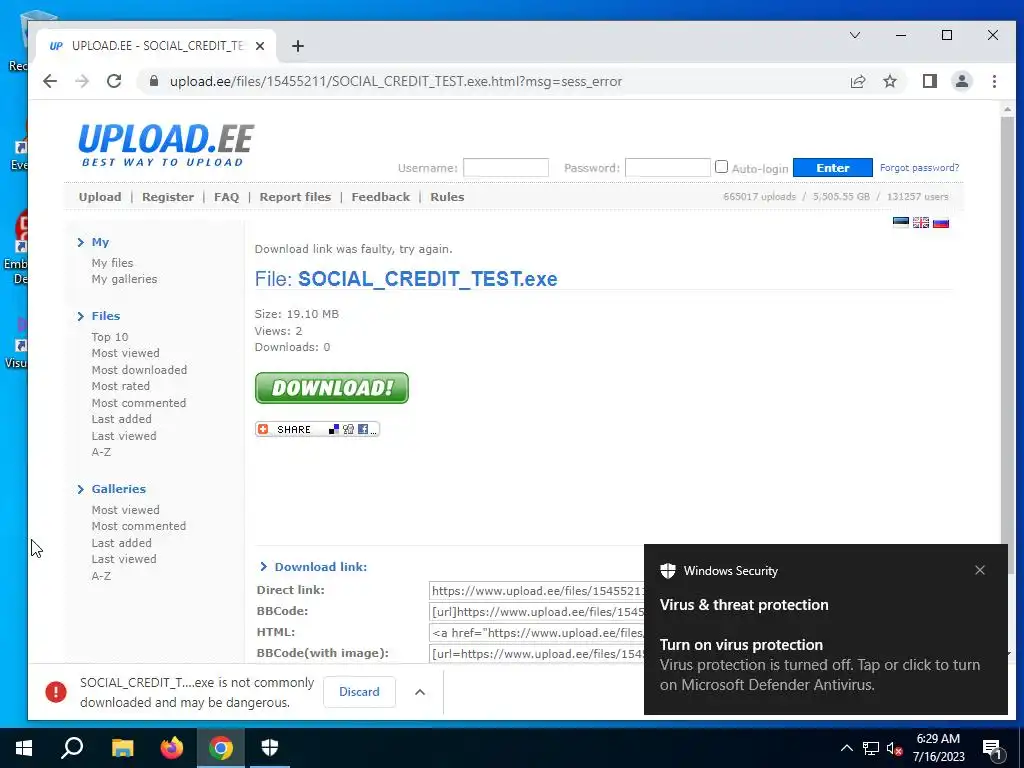Click the Chrome back arrow
This screenshot has height=768, width=1024.
pos(50,81)
